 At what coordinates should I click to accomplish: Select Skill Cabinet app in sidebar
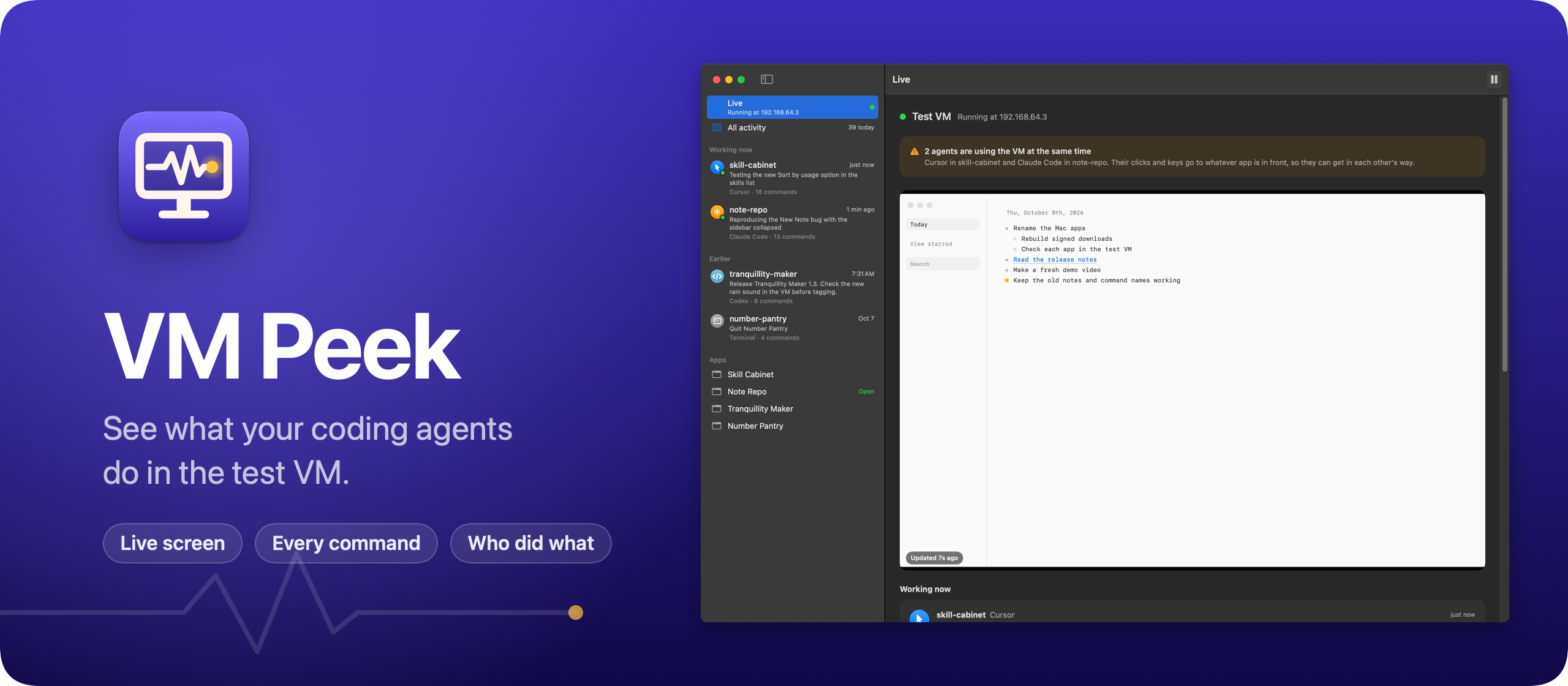tap(792, 374)
